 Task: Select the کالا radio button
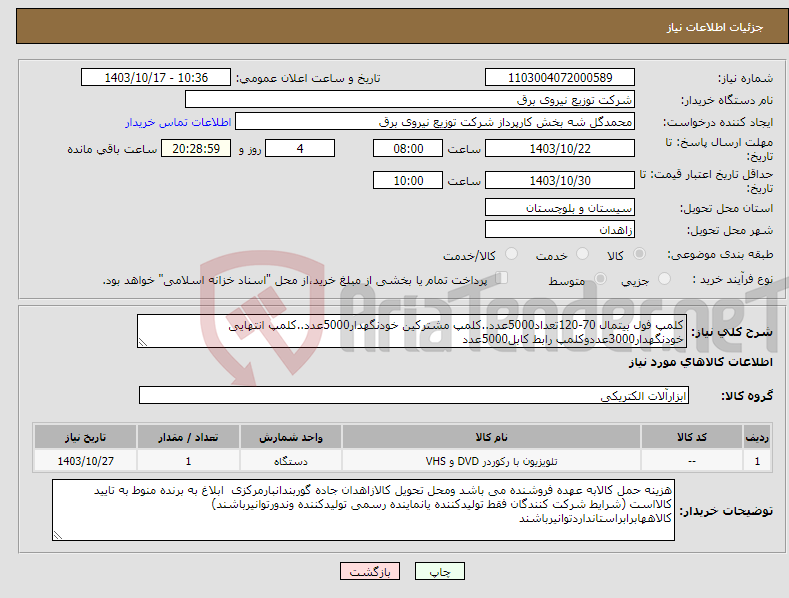(x=640, y=254)
